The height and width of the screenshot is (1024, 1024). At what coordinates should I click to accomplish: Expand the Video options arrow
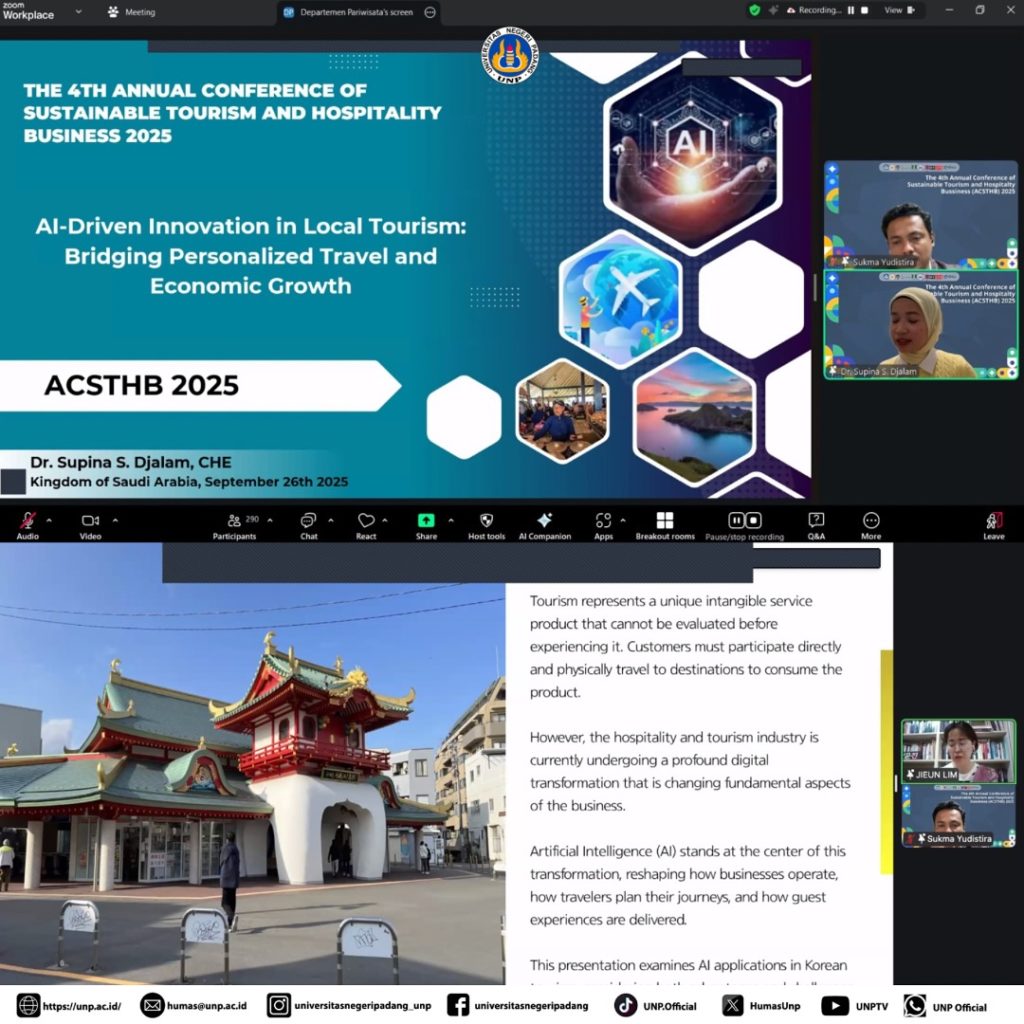point(115,520)
